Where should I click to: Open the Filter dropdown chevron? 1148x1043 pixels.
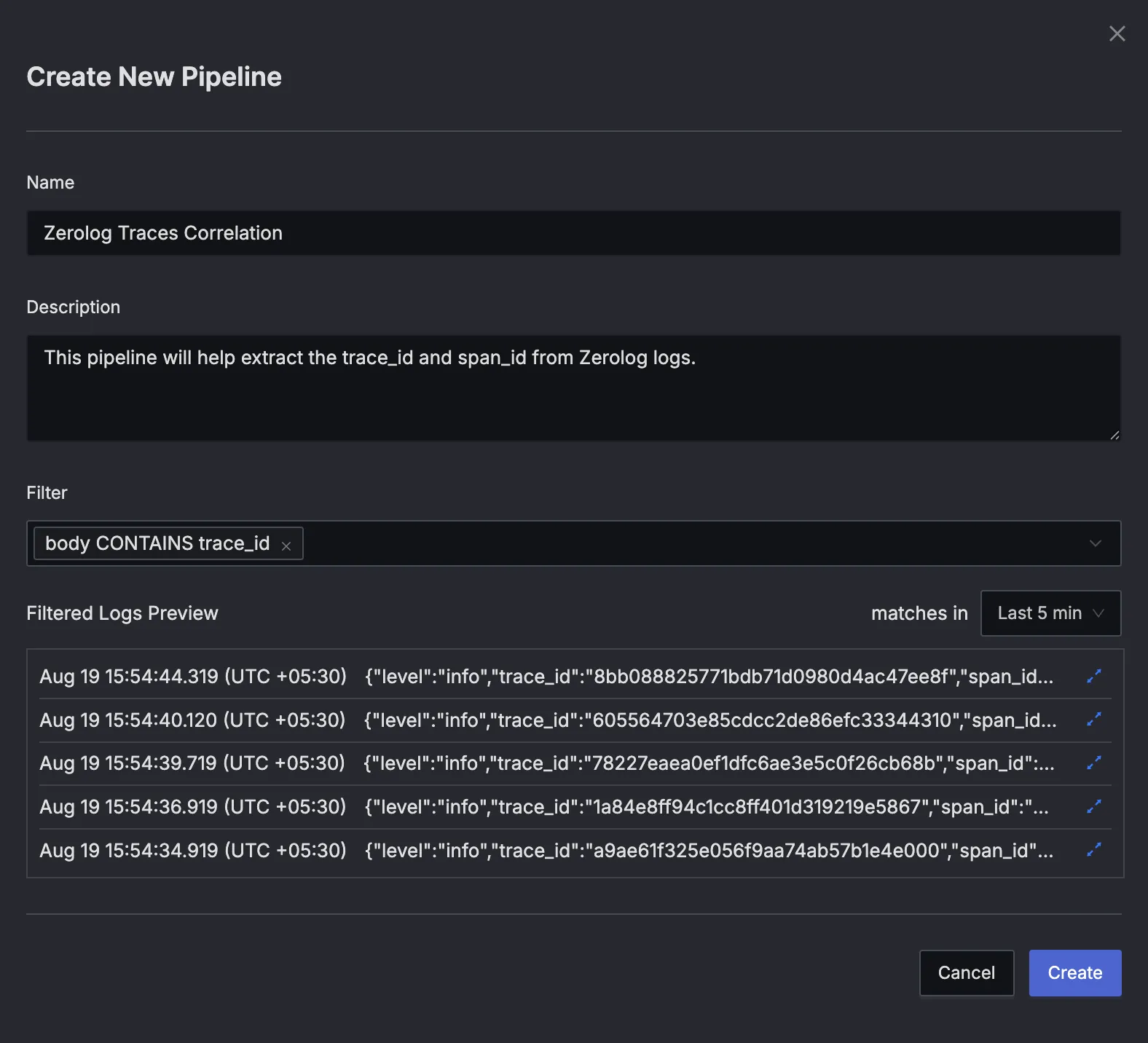(1095, 543)
